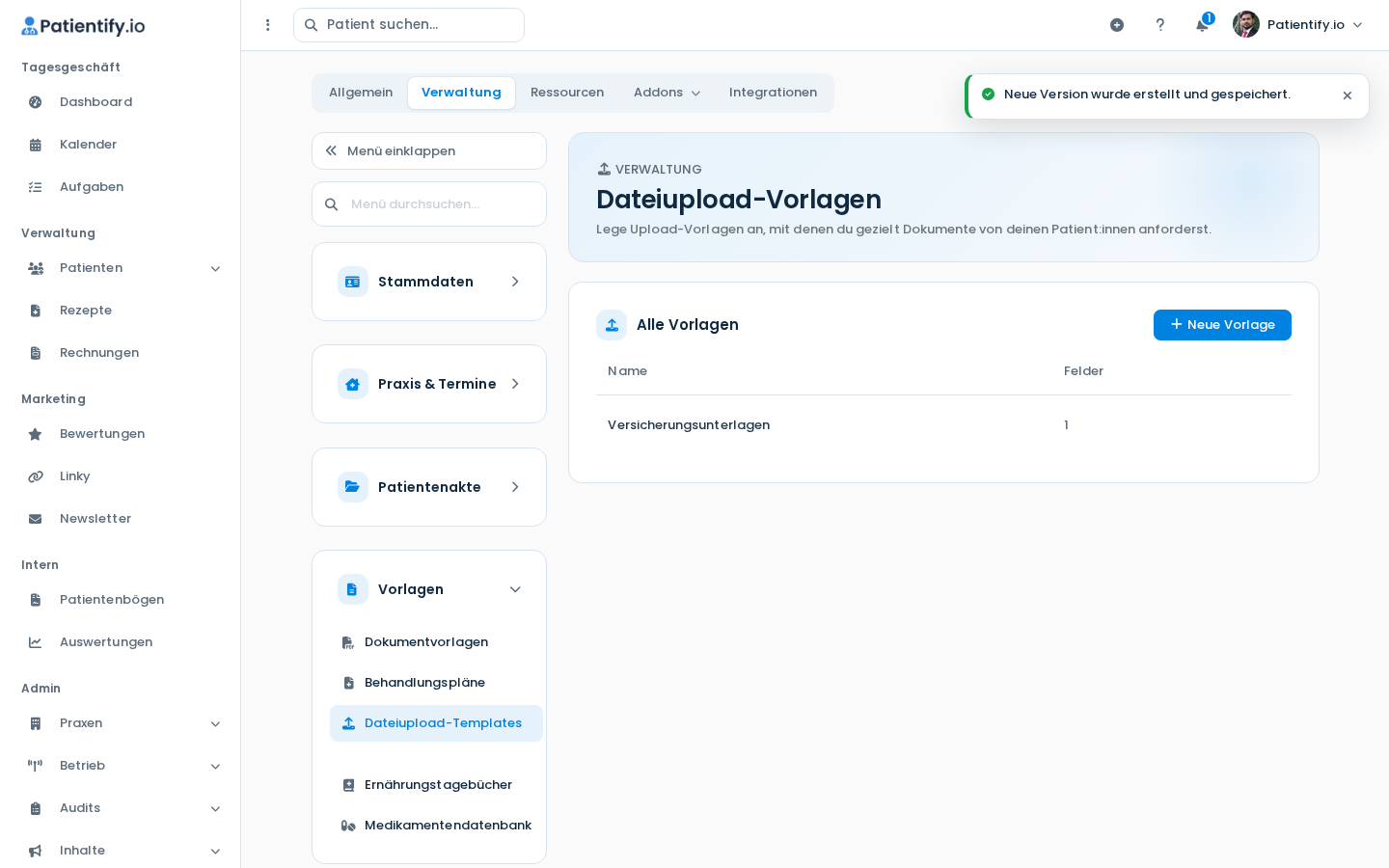Image resolution: width=1389 pixels, height=868 pixels.
Task: Select Dateiupload-Templates menu entry
Action: pyautogui.click(x=436, y=723)
